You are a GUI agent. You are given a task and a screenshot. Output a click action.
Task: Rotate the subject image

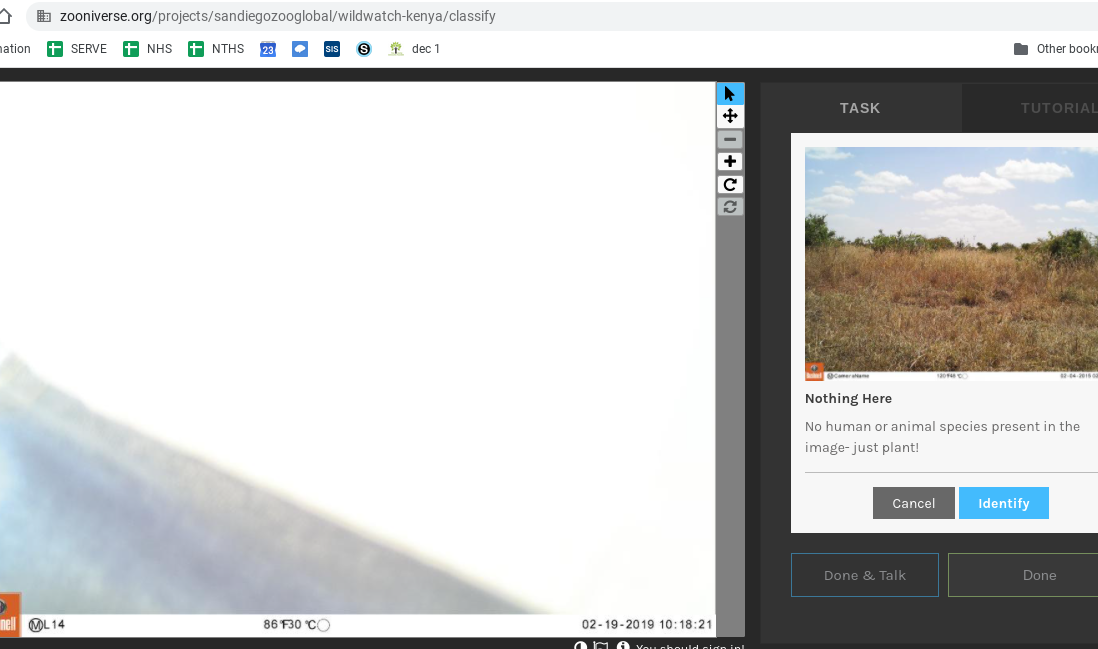point(730,185)
